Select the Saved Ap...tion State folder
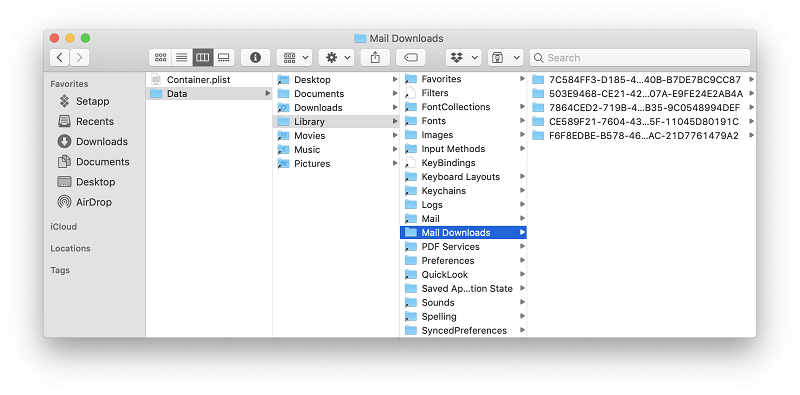The width and height of the screenshot is (800, 395). click(x=463, y=288)
